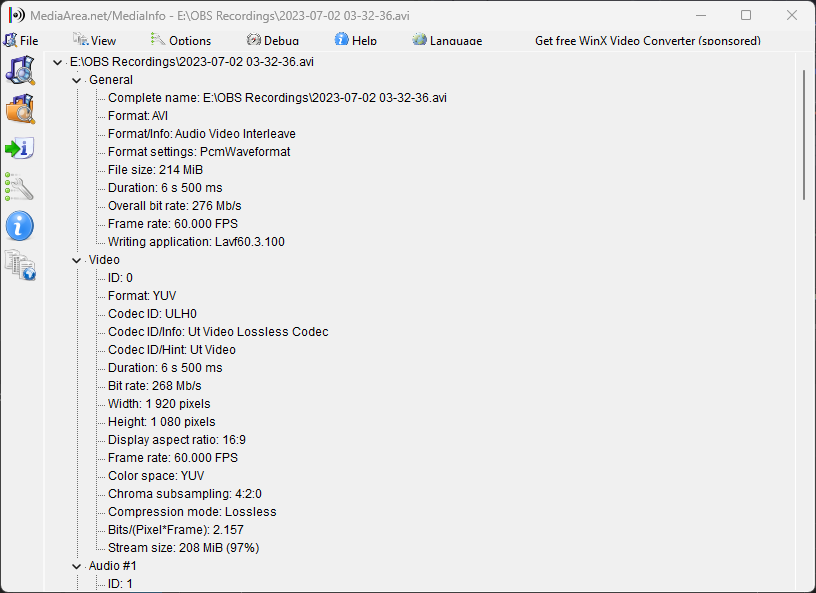Open the File menu

[x=23, y=40]
